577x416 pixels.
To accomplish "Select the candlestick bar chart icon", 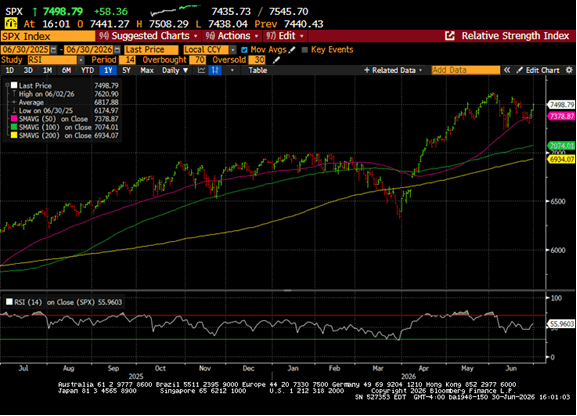I will tap(215, 70).
